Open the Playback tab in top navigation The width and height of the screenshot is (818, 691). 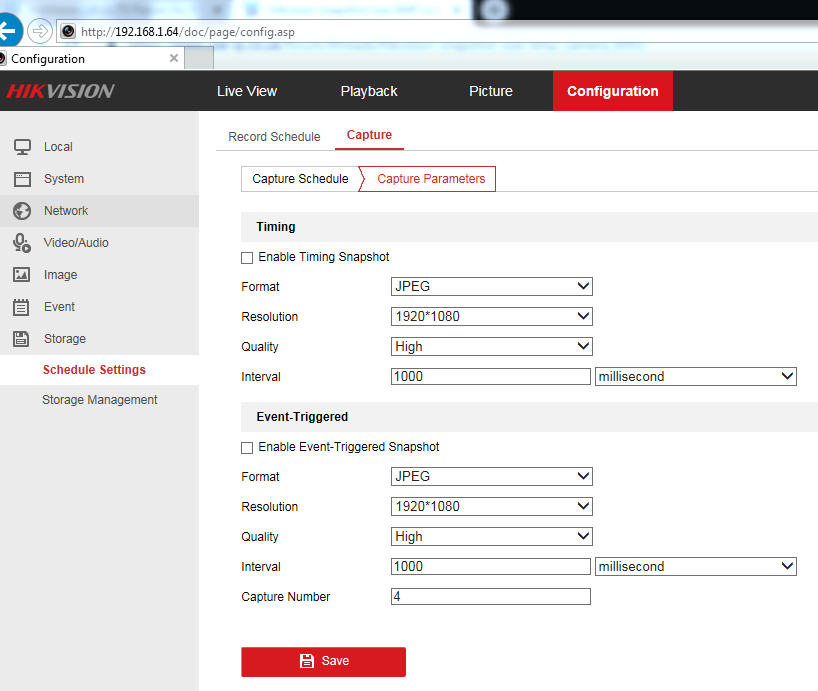tap(369, 91)
